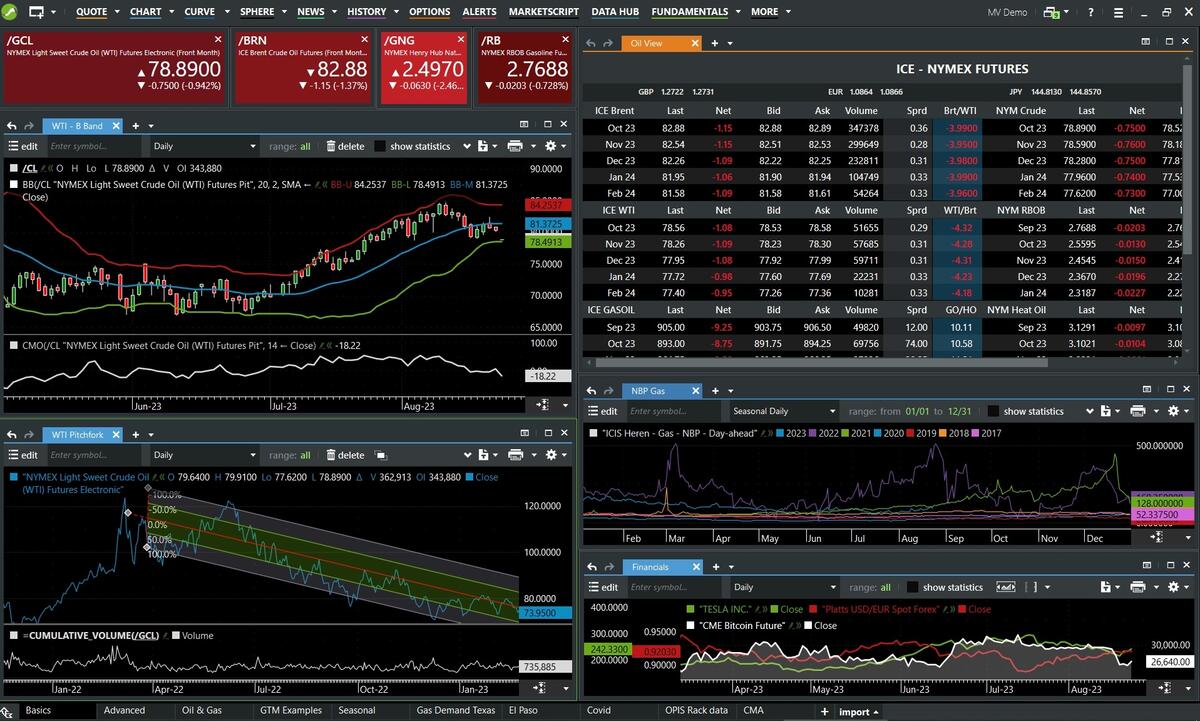The width and height of the screenshot is (1200, 721).
Task: Open the new window icon menu
Action: point(37,12)
